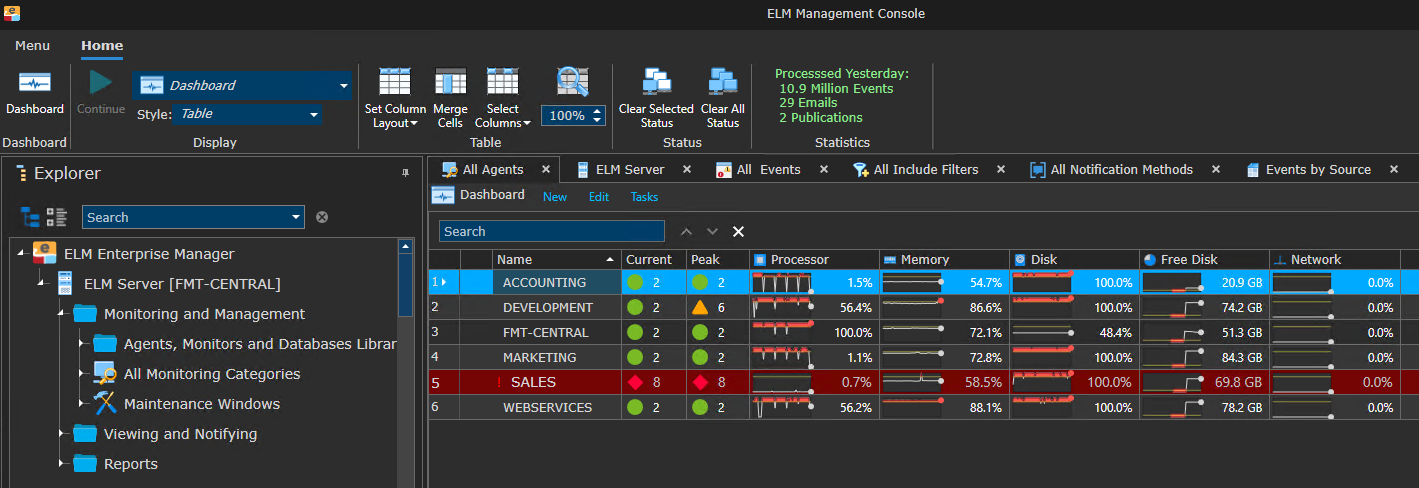Viewport: 1419px width, 488px height.
Task: Go to previous search result arrow
Action: tap(686, 231)
